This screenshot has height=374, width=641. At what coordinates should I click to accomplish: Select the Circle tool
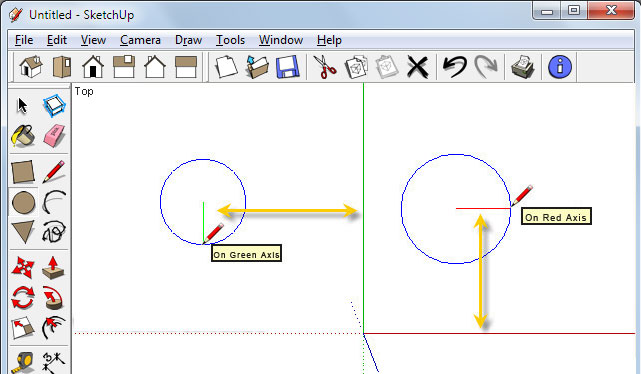click(23, 203)
